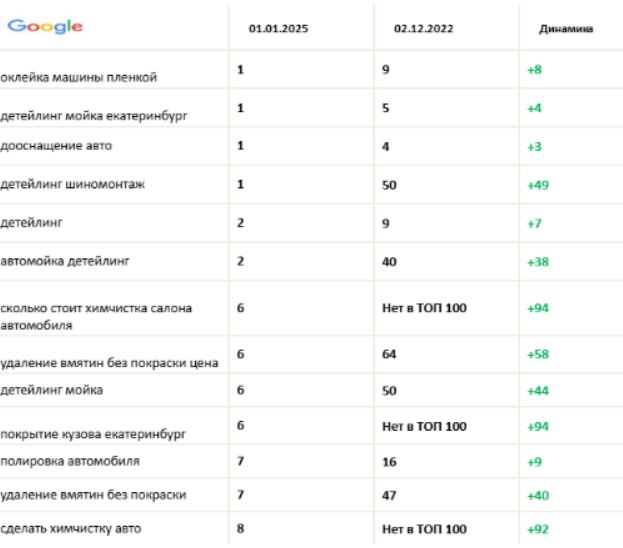The height and width of the screenshot is (548, 623).
Task: Click 'удаление вмятин без покраски цена' keyword
Action: point(109,363)
